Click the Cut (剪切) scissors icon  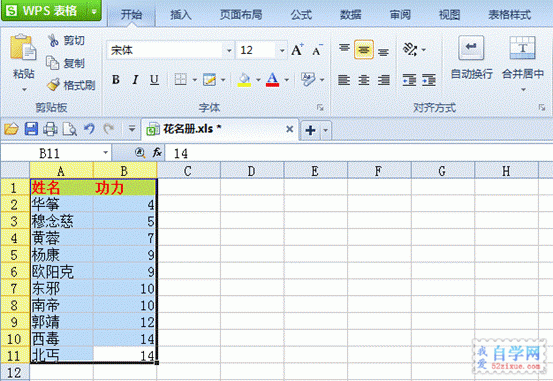pyautogui.click(x=53, y=40)
